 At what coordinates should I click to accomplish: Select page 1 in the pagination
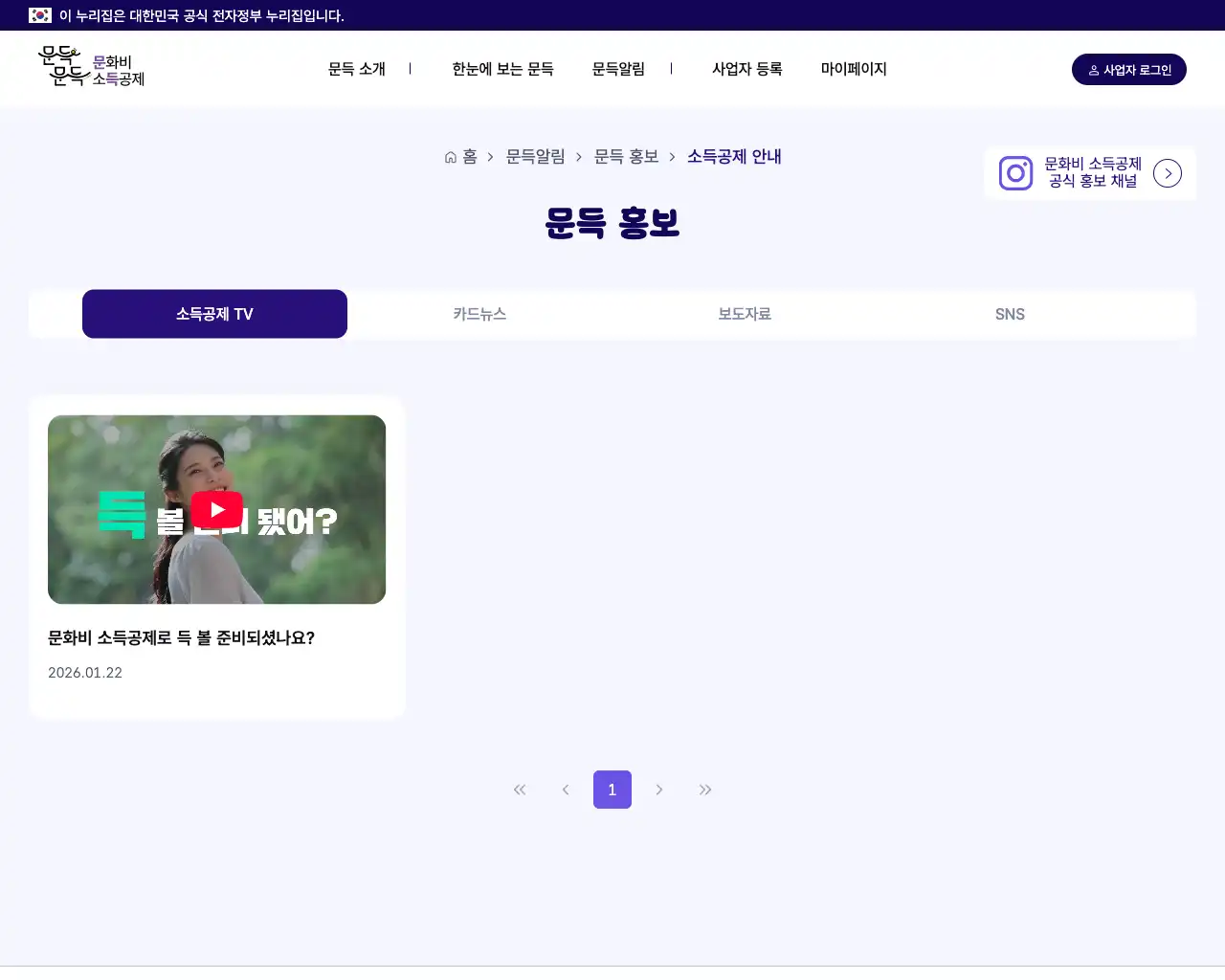click(x=612, y=790)
